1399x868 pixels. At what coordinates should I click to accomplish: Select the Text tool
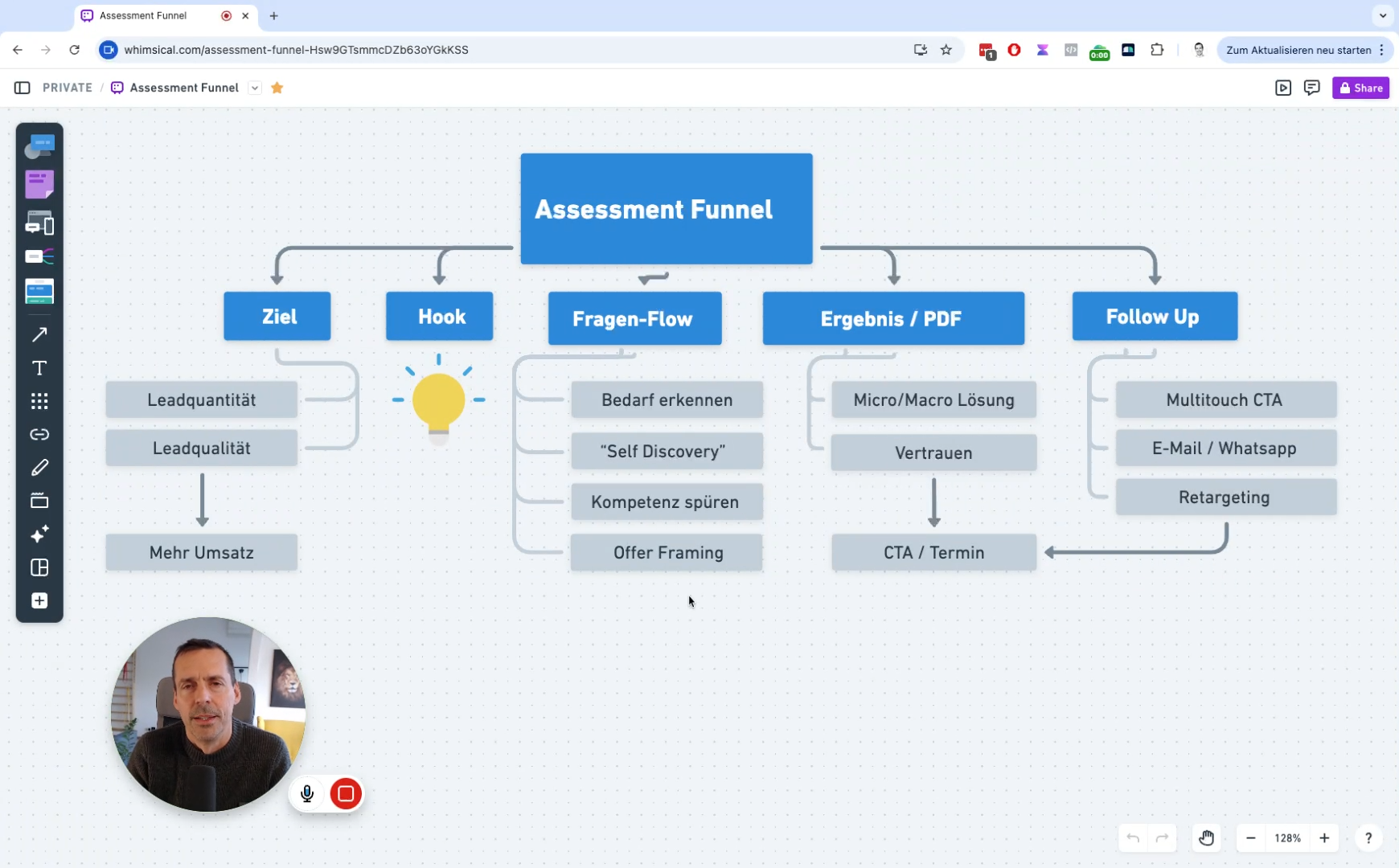coord(39,368)
